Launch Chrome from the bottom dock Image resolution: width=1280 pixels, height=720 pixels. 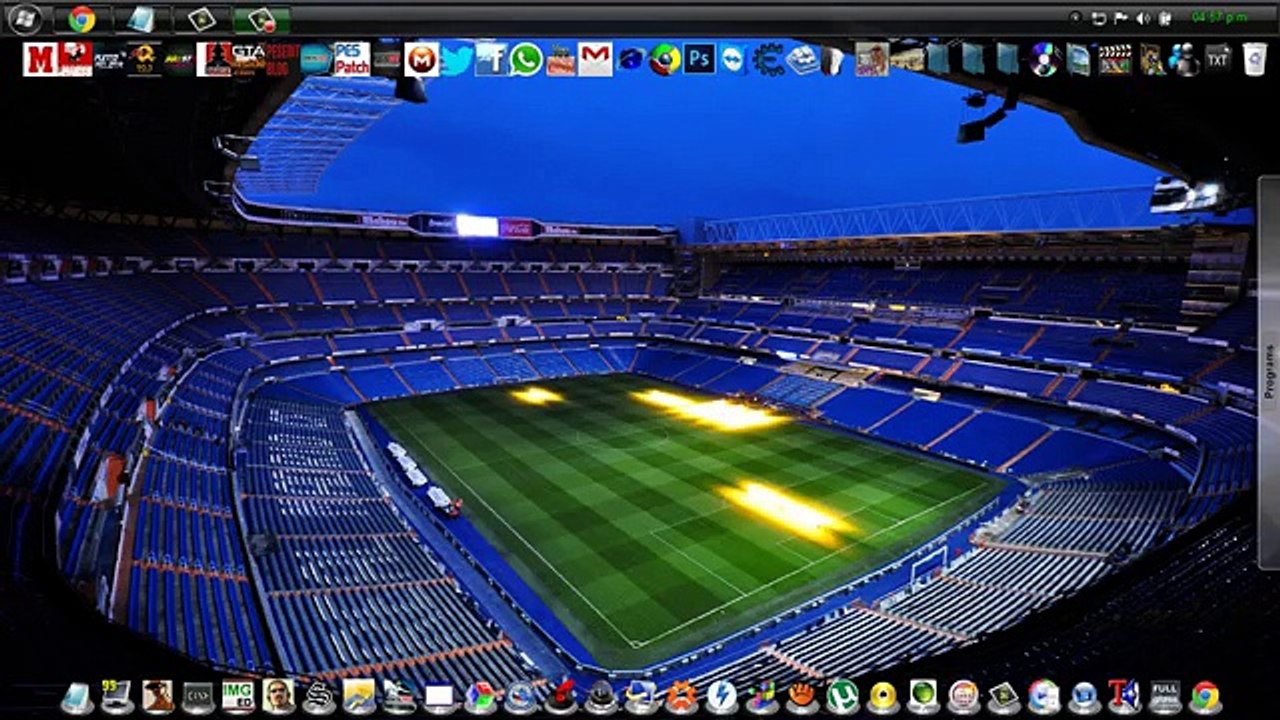pos(1206,696)
